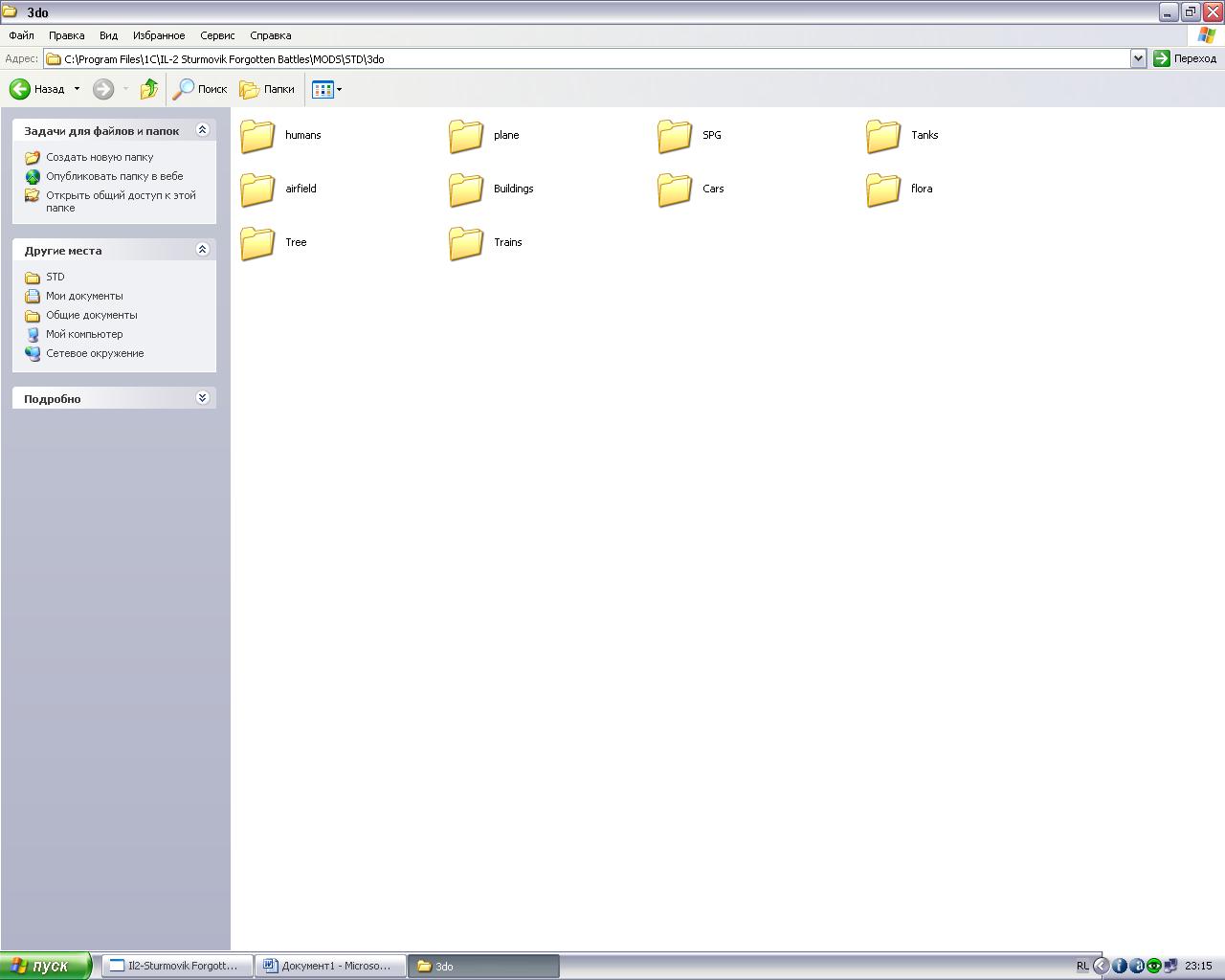Viewport: 1225px width, 980px height.
Task: Click the Создать новую папку icon
Action: click(33, 157)
